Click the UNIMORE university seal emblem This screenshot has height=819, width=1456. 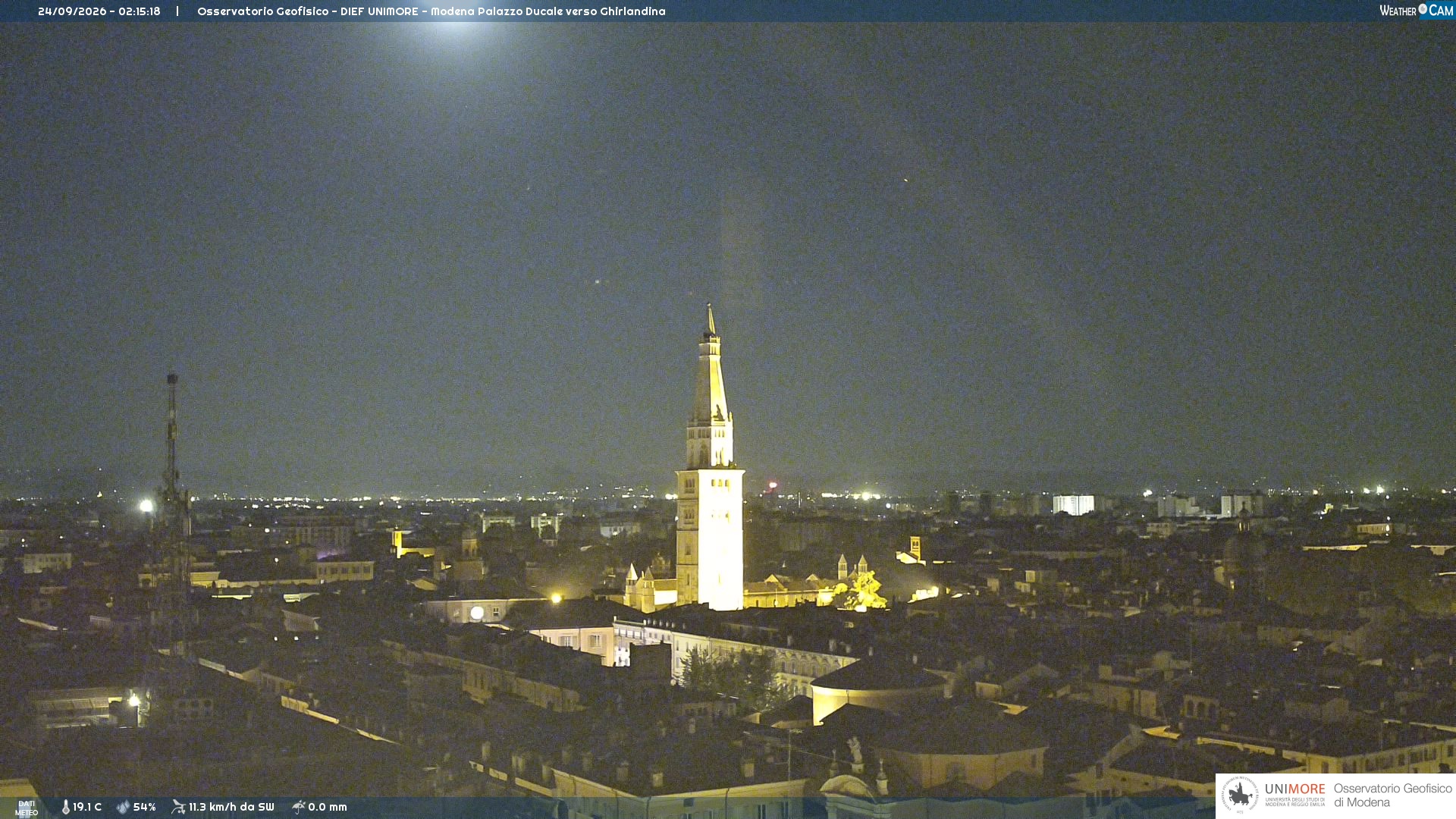tap(1240, 795)
